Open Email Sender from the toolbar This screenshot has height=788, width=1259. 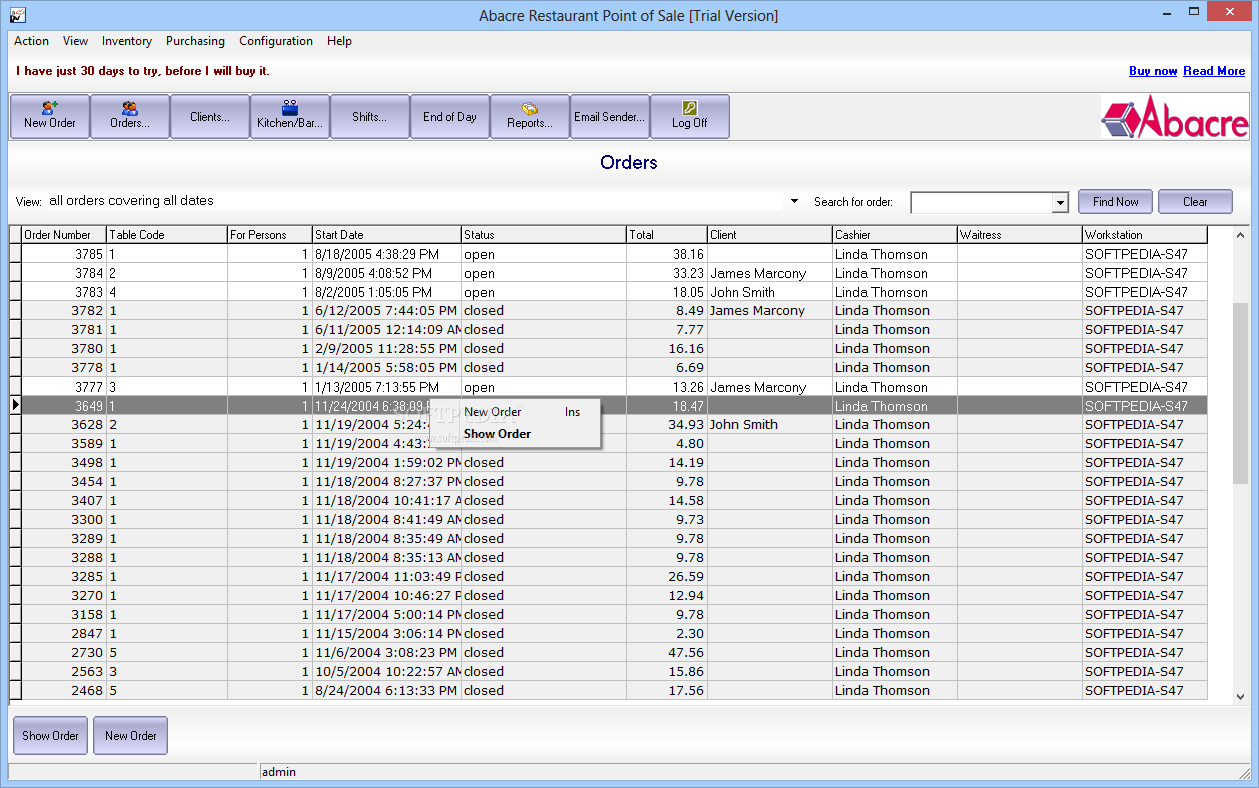pos(610,116)
